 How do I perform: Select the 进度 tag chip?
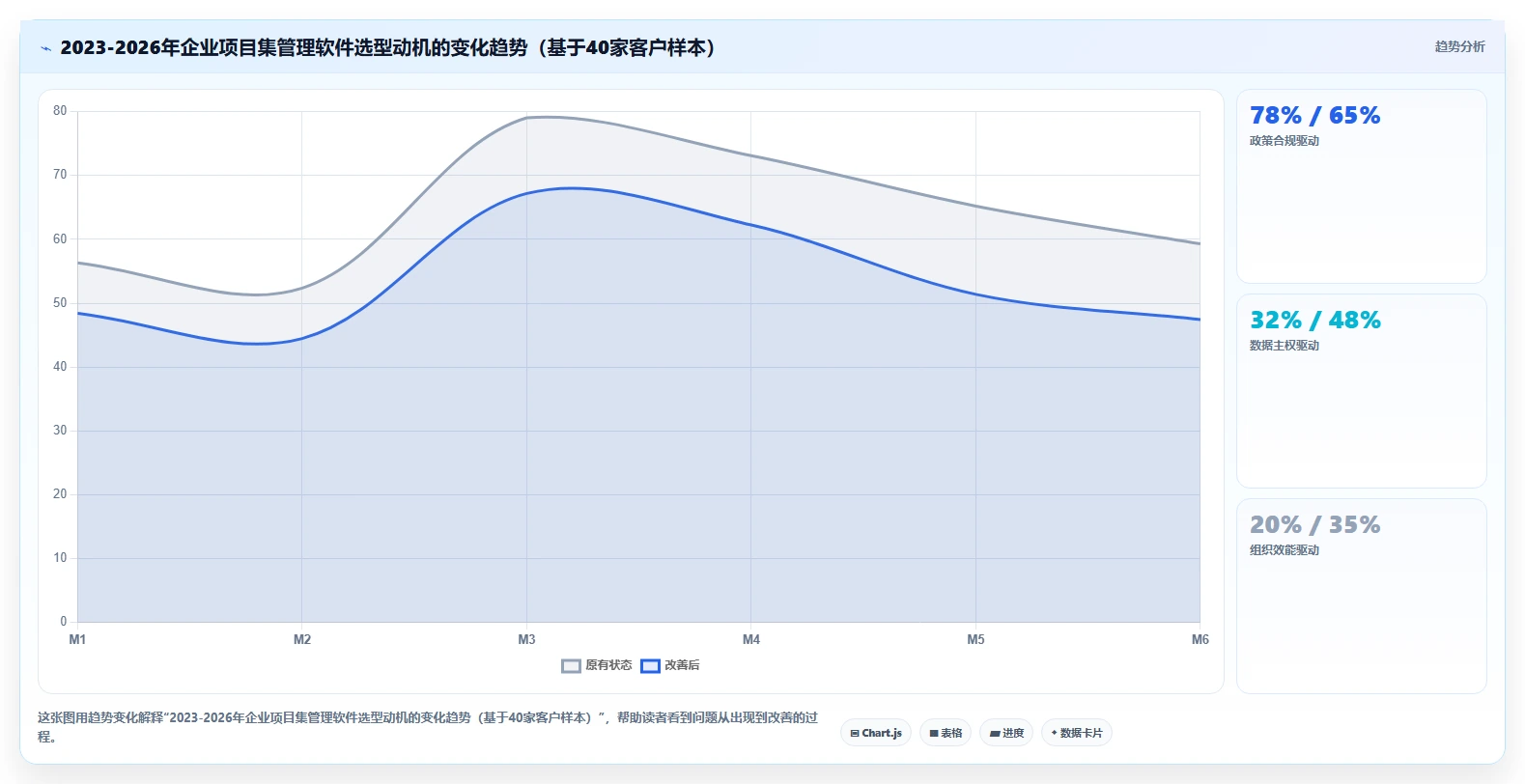point(1006,733)
